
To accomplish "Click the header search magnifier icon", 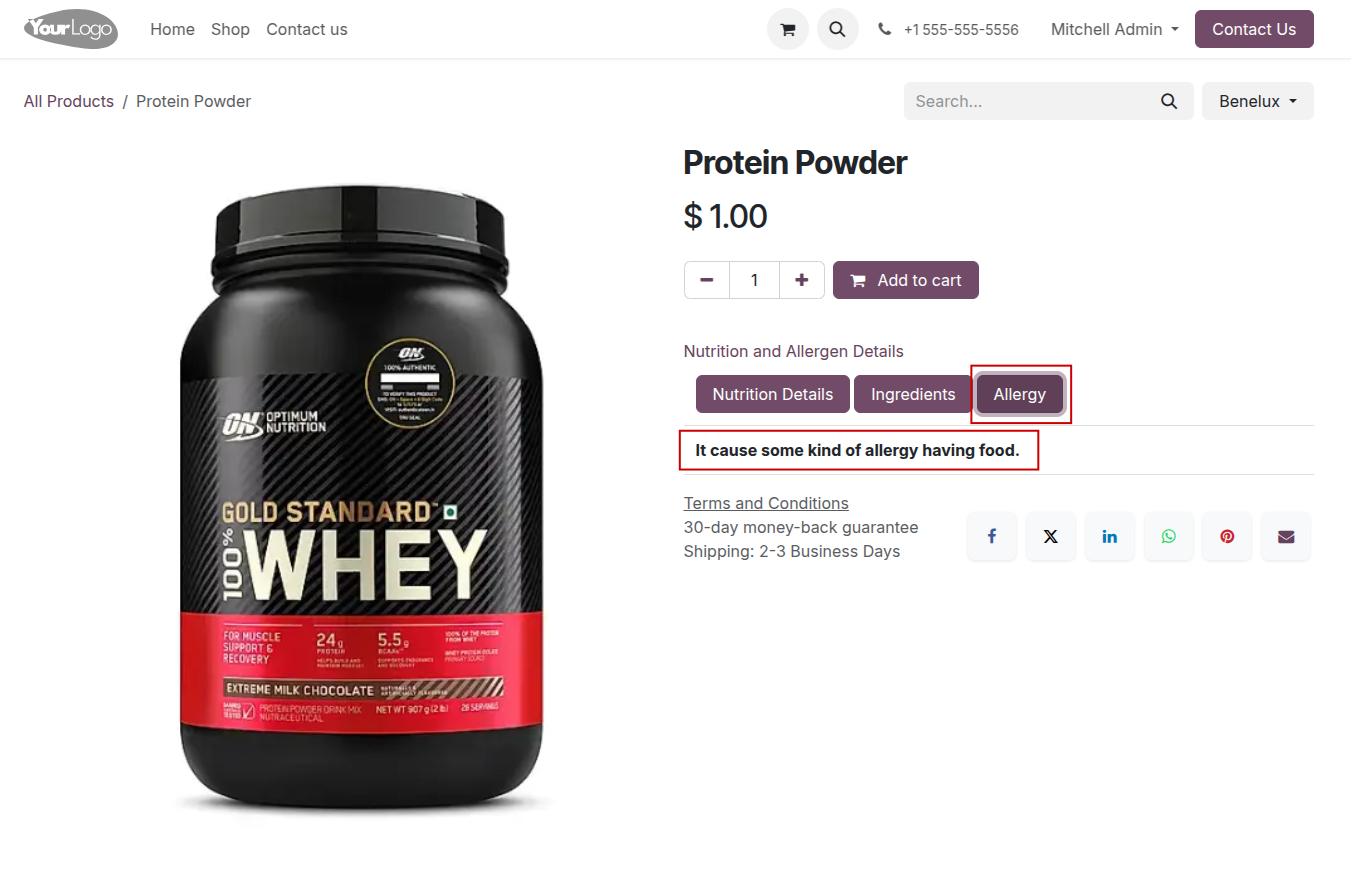I will 838,29.
